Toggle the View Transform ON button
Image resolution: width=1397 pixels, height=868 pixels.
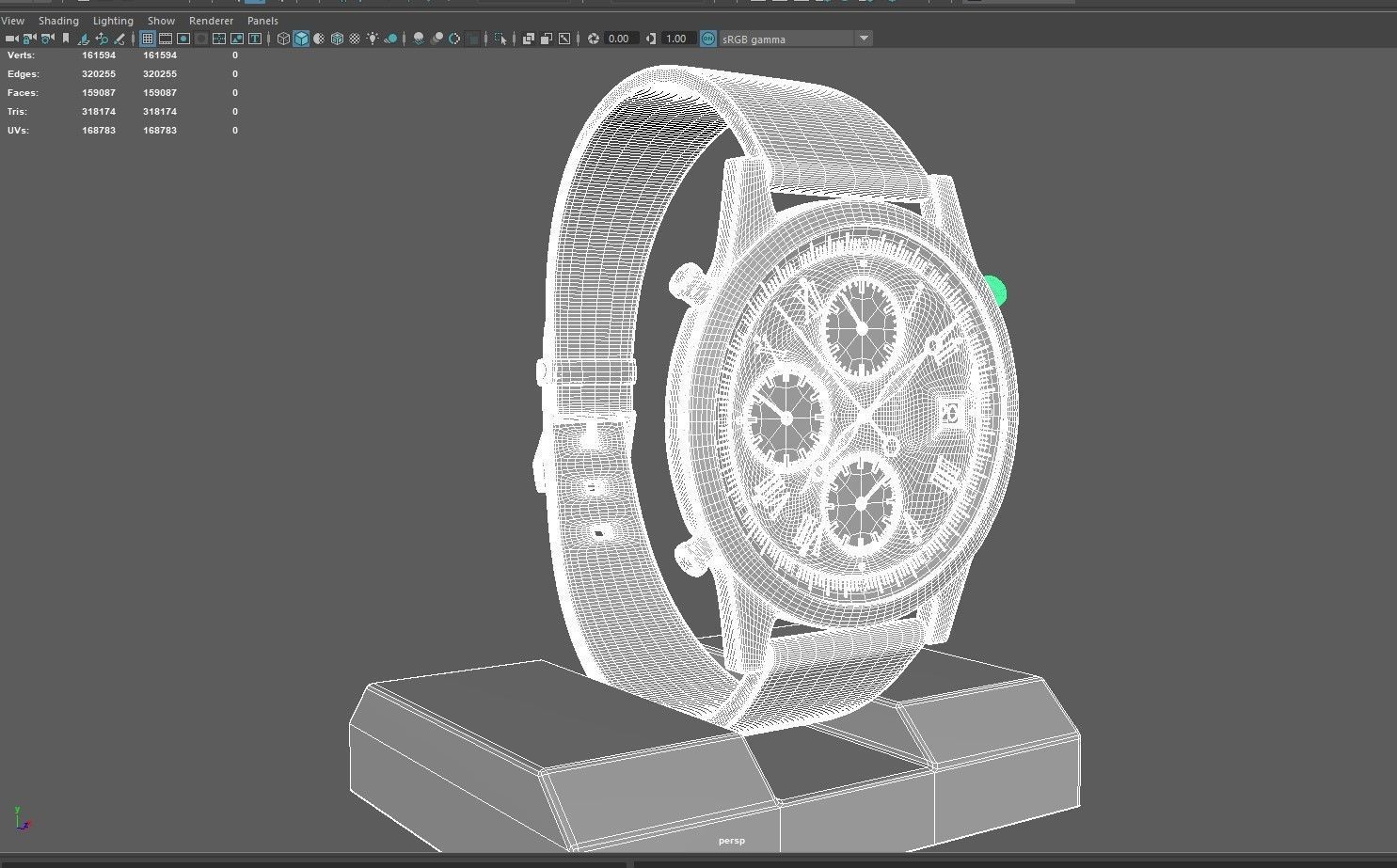coord(708,39)
